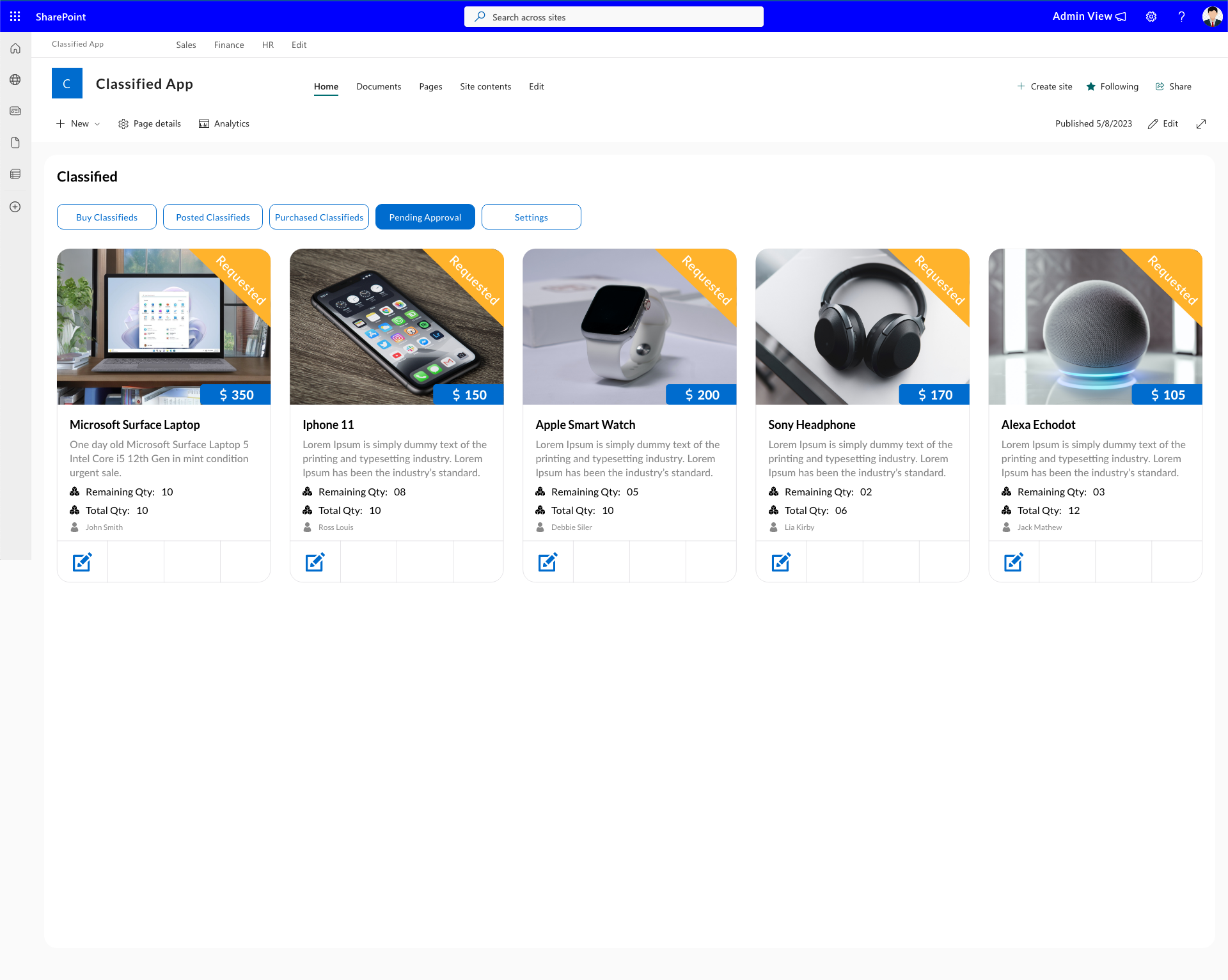
Task: Open the news icon in left rail
Action: coord(15,111)
